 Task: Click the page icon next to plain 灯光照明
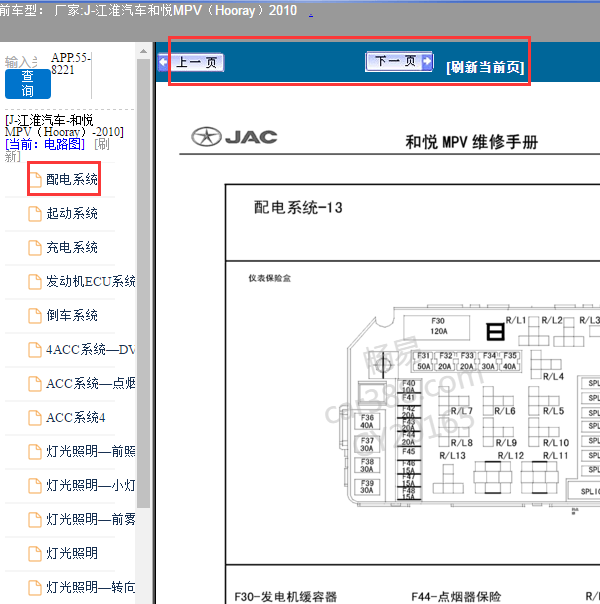[35, 554]
